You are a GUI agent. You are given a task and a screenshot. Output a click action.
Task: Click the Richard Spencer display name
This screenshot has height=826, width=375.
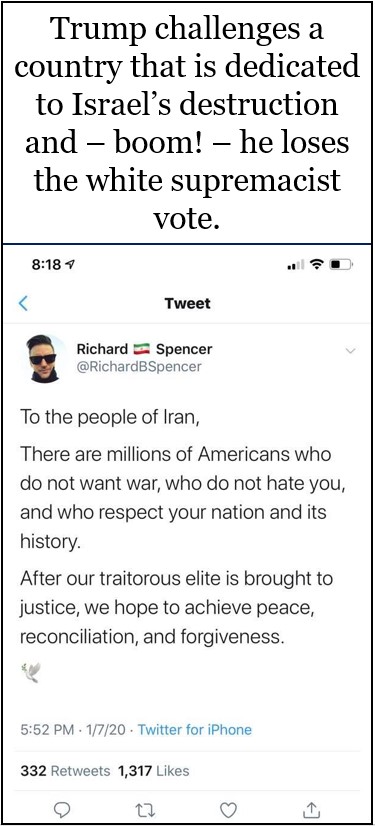tap(145, 349)
